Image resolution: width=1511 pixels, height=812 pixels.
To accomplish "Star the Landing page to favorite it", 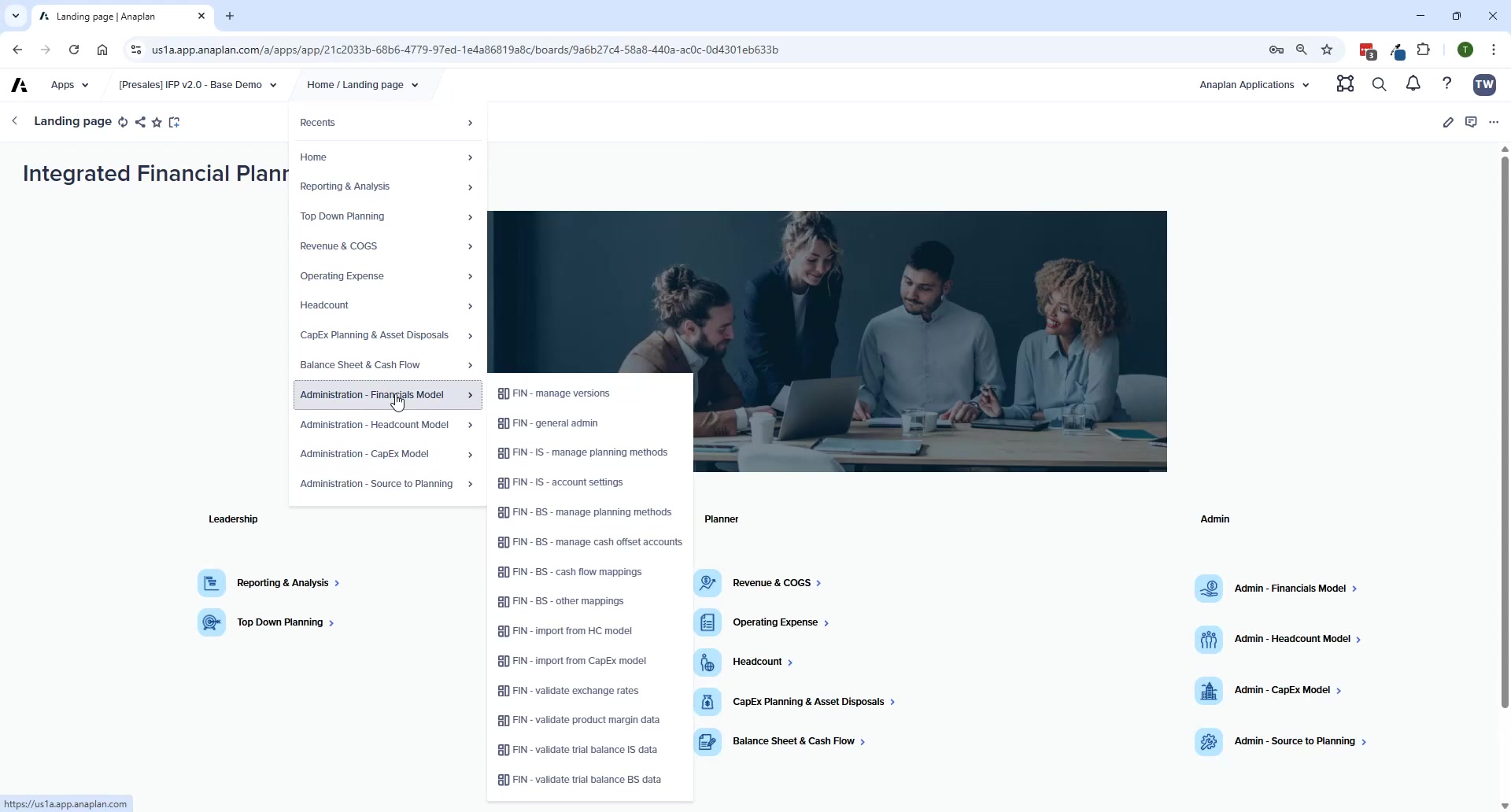I will [157, 122].
